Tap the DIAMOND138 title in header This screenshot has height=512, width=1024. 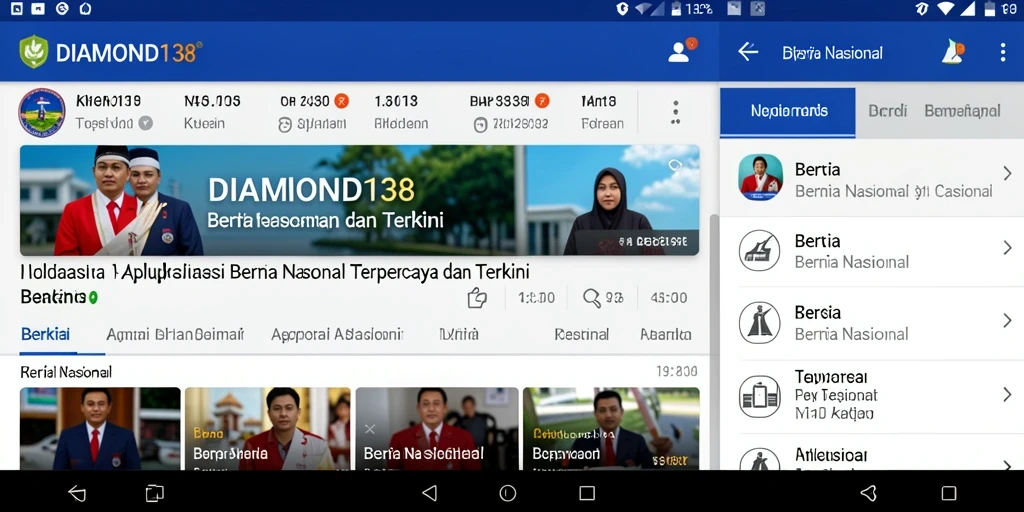tap(129, 52)
